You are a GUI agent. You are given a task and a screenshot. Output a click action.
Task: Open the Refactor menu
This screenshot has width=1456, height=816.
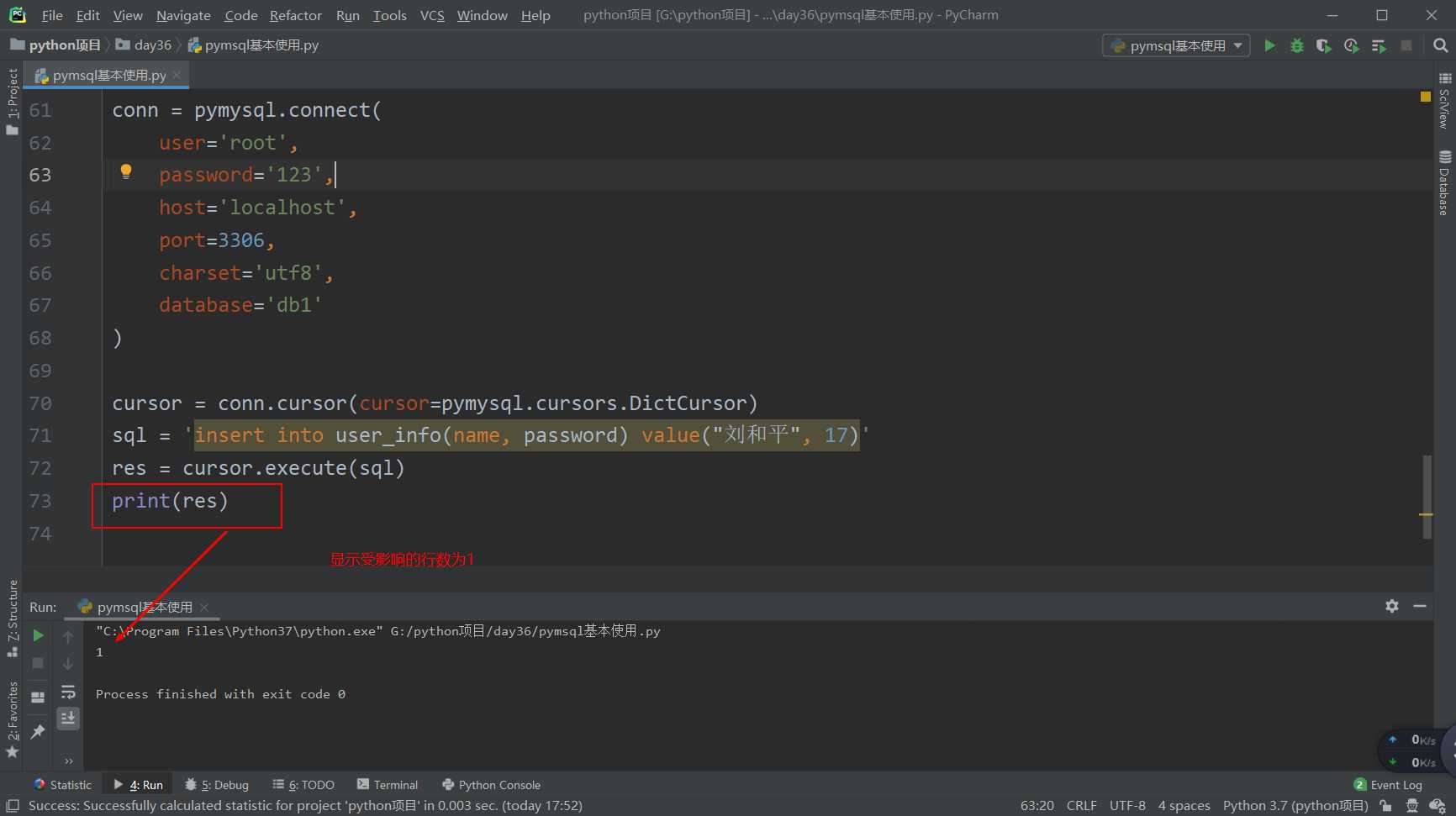pos(295,15)
